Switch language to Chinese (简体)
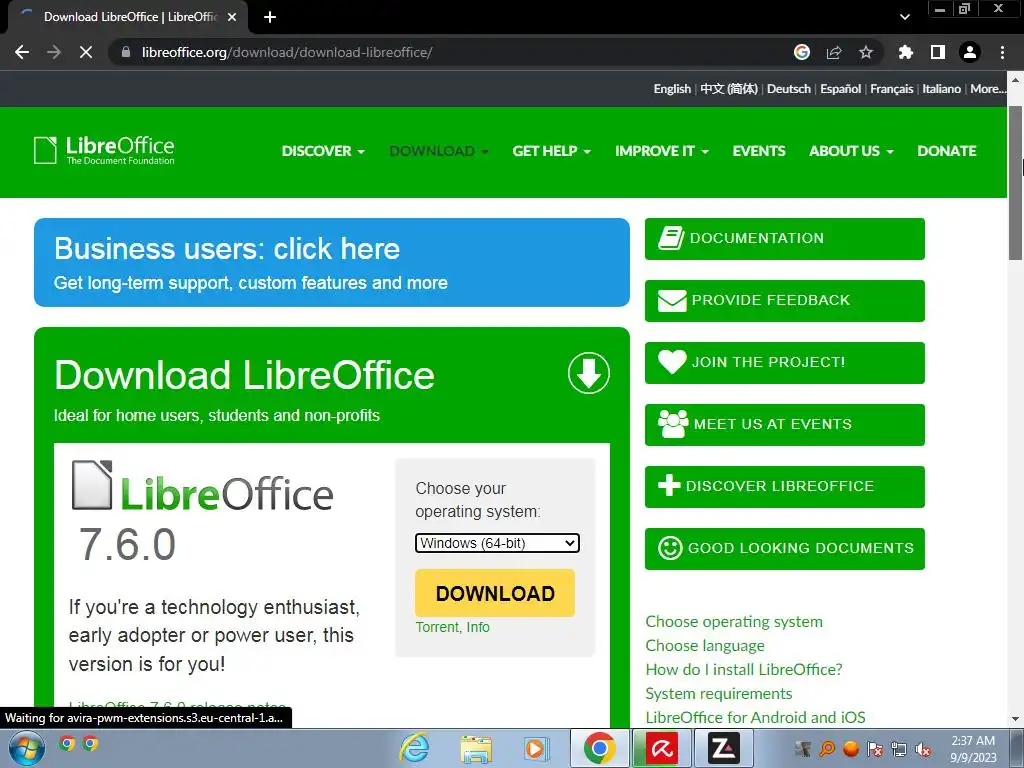 coord(729,89)
